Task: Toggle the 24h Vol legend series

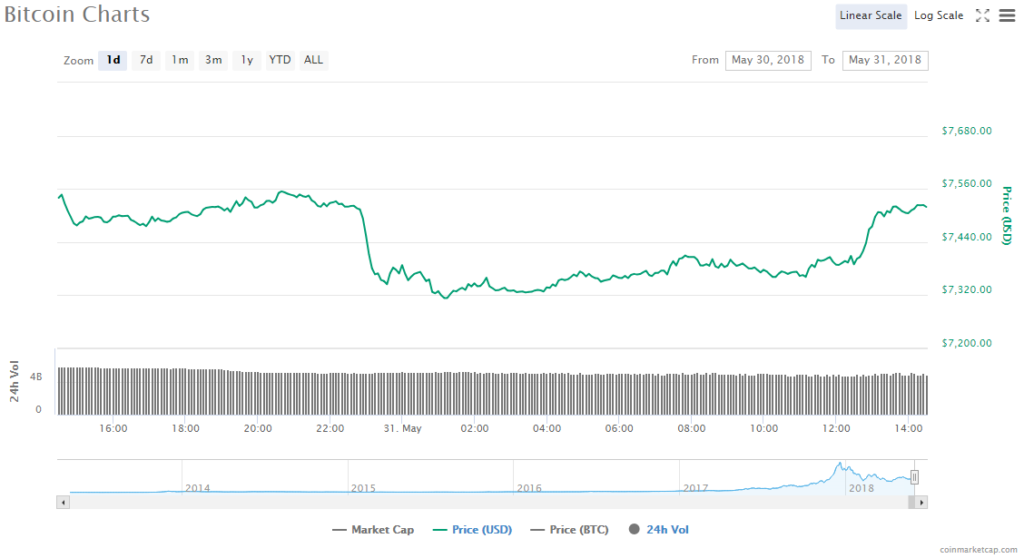Action: (x=659, y=529)
